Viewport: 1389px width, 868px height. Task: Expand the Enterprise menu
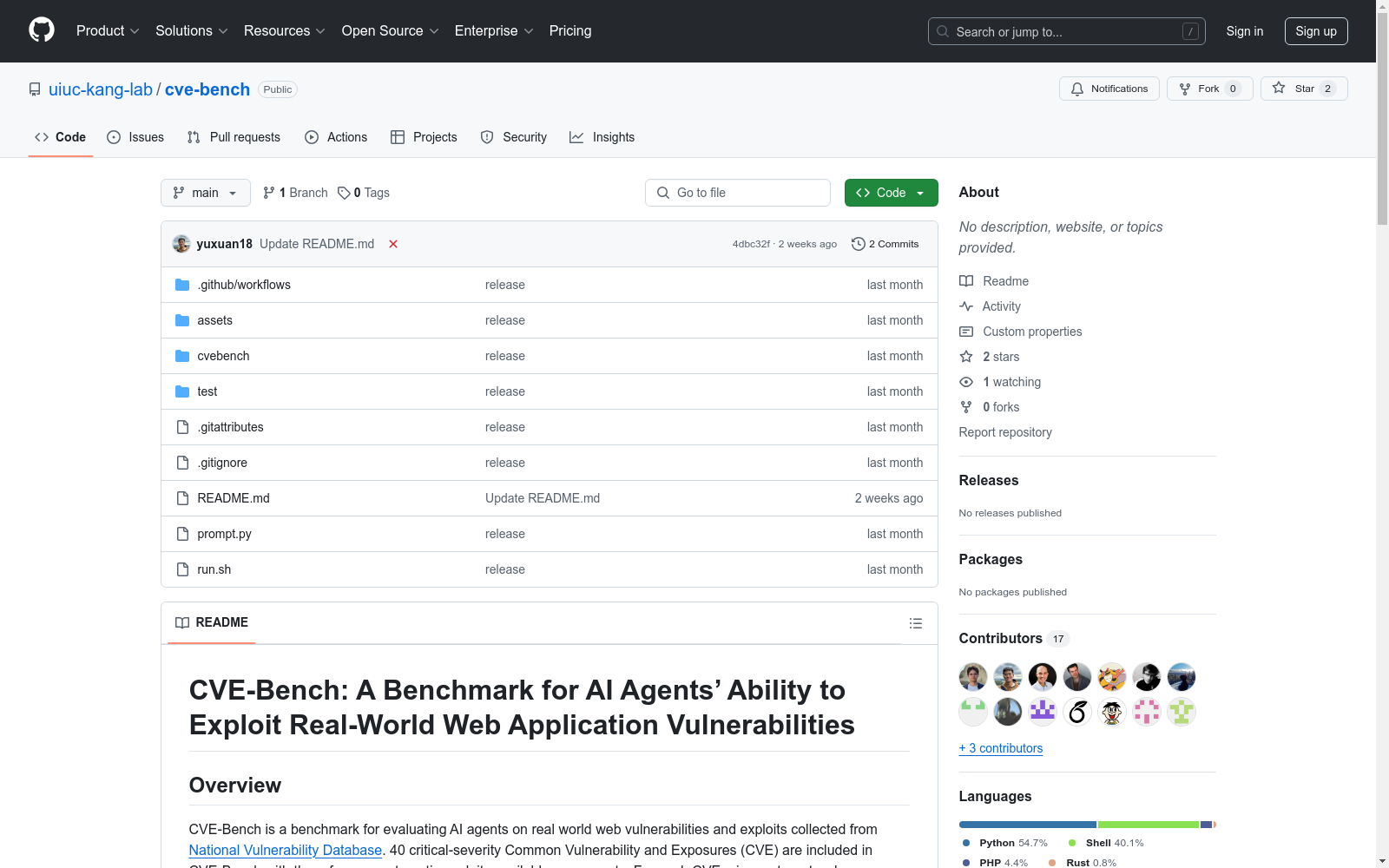point(494,31)
